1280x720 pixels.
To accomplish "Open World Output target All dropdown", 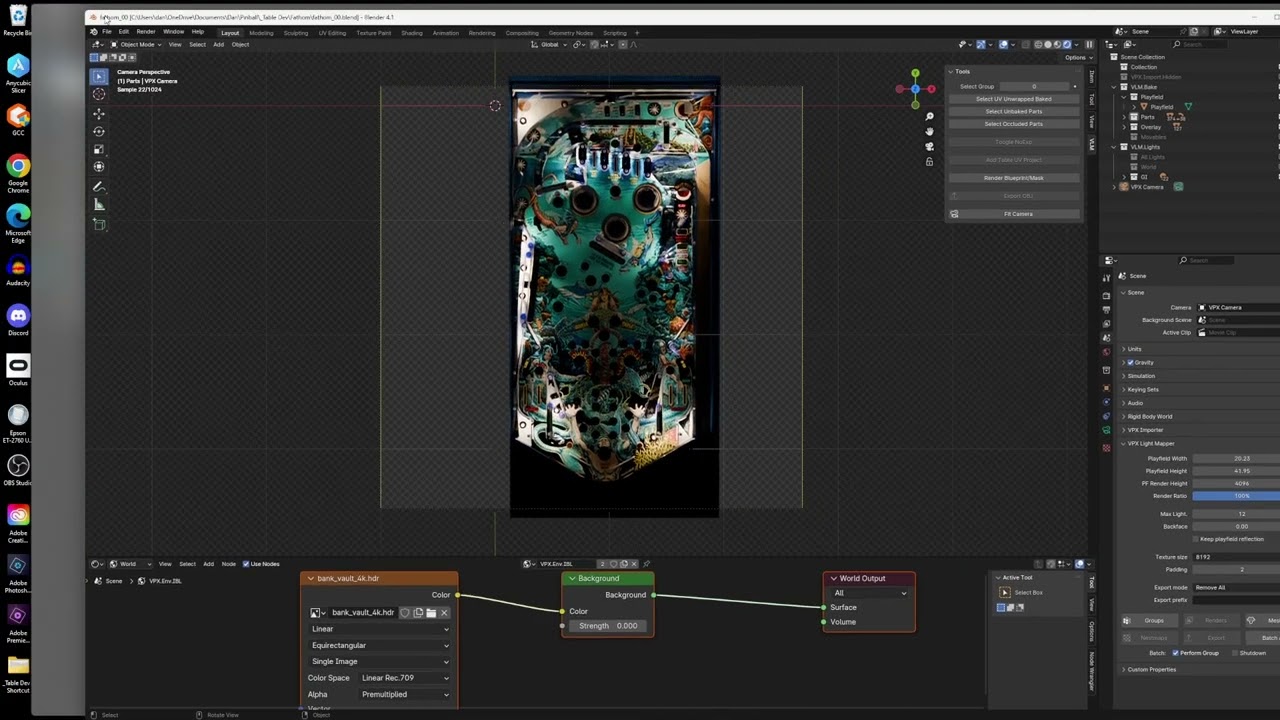I will (x=869, y=593).
